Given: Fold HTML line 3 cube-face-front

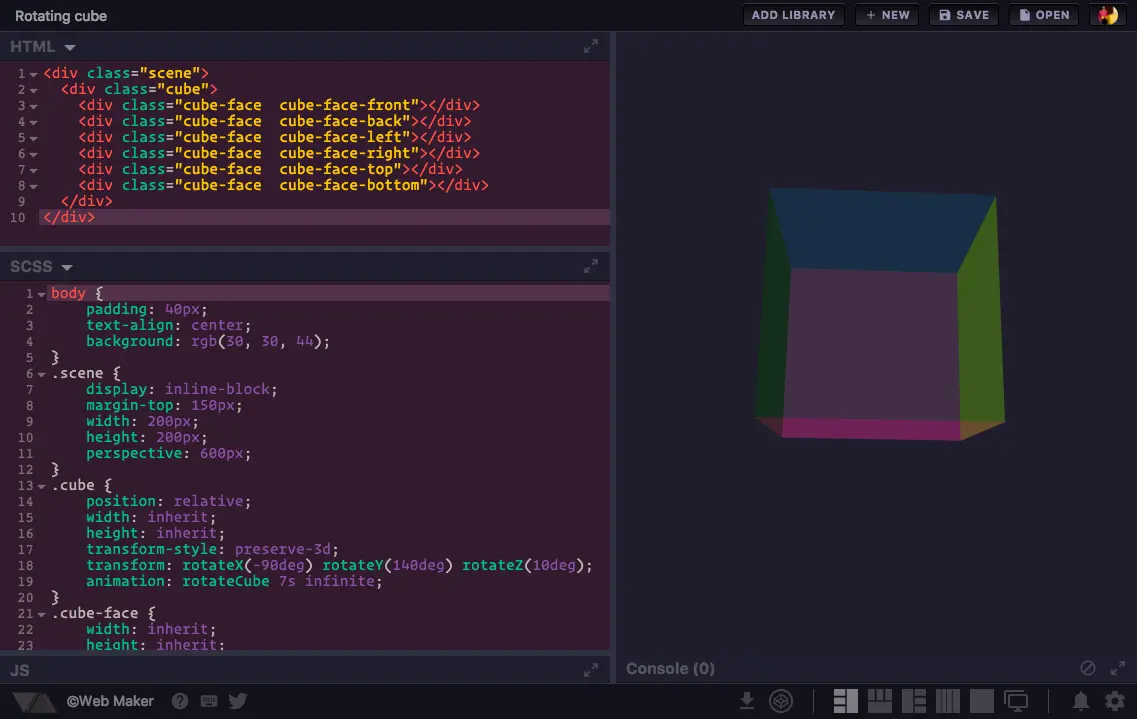Looking at the screenshot, I should coord(33,106).
